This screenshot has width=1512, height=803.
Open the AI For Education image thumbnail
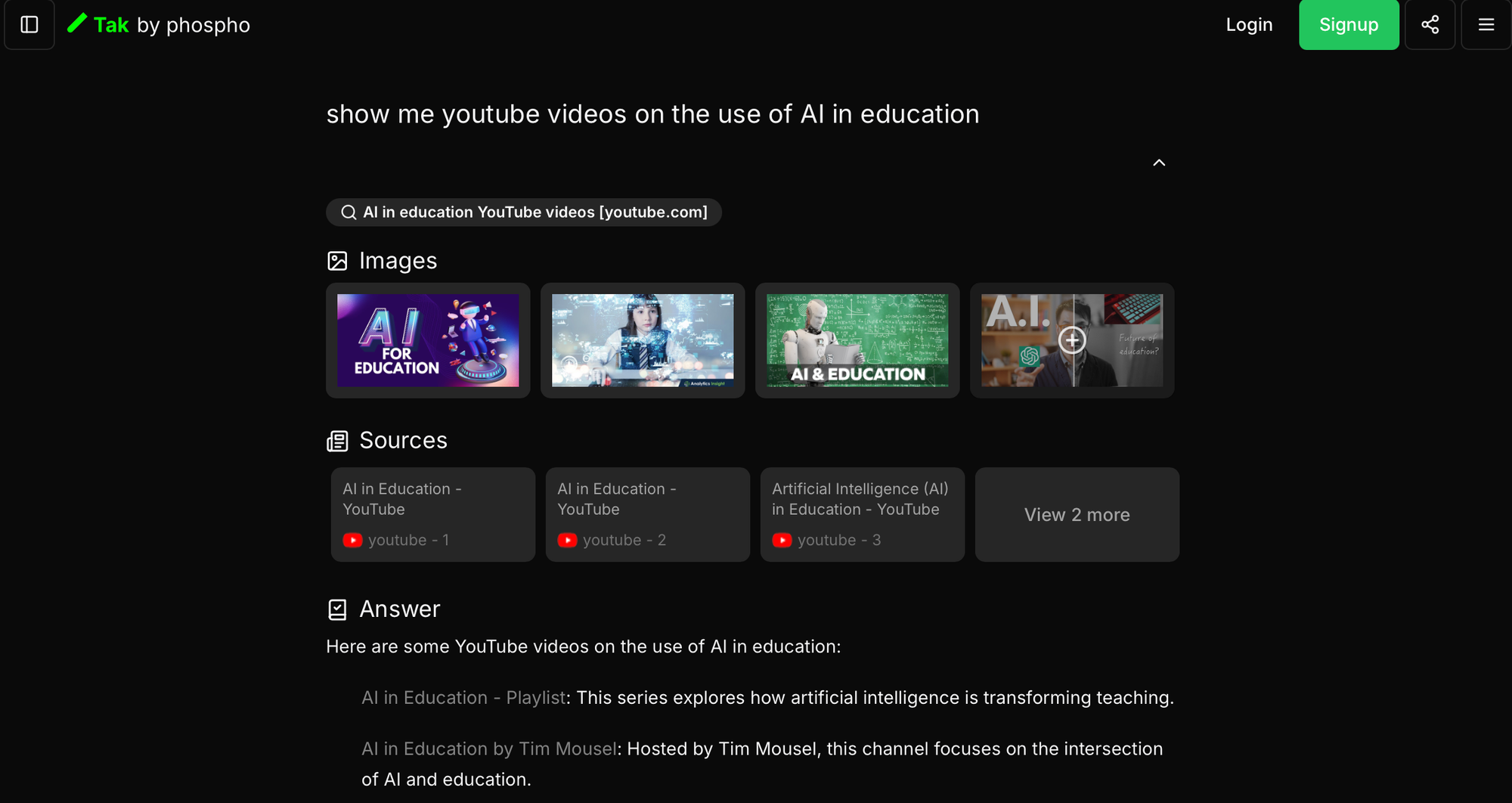coord(428,340)
